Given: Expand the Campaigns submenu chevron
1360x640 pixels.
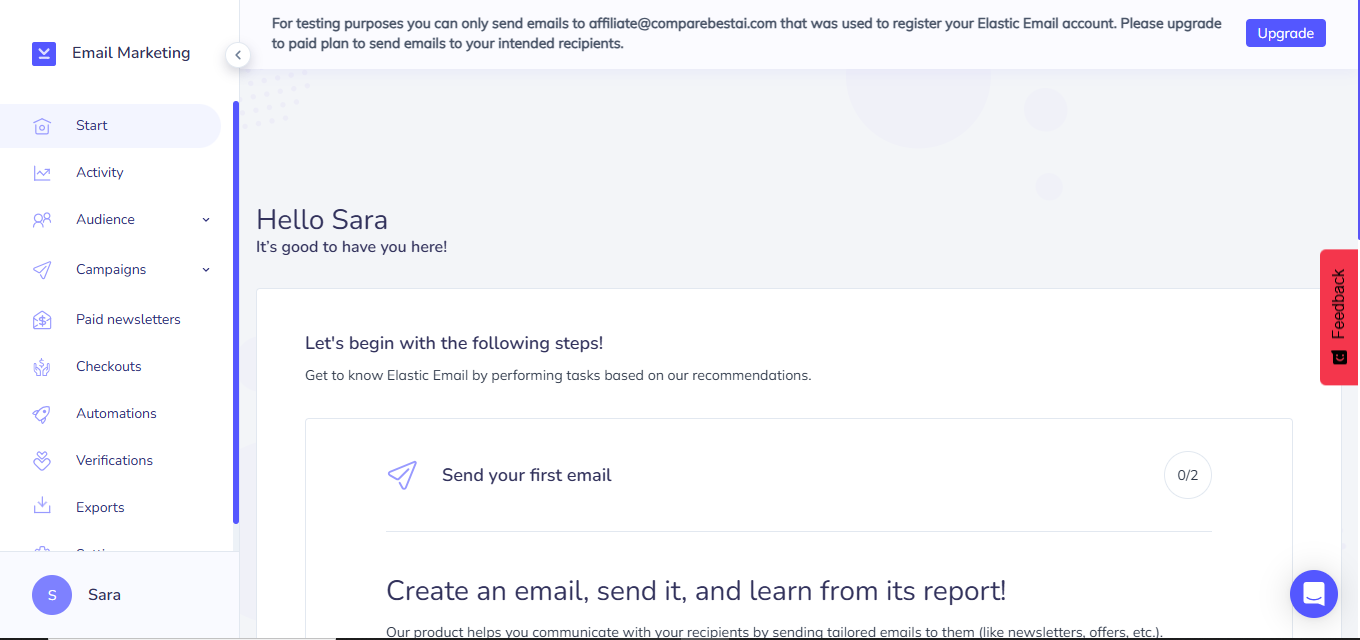Looking at the screenshot, I should (x=206, y=270).
